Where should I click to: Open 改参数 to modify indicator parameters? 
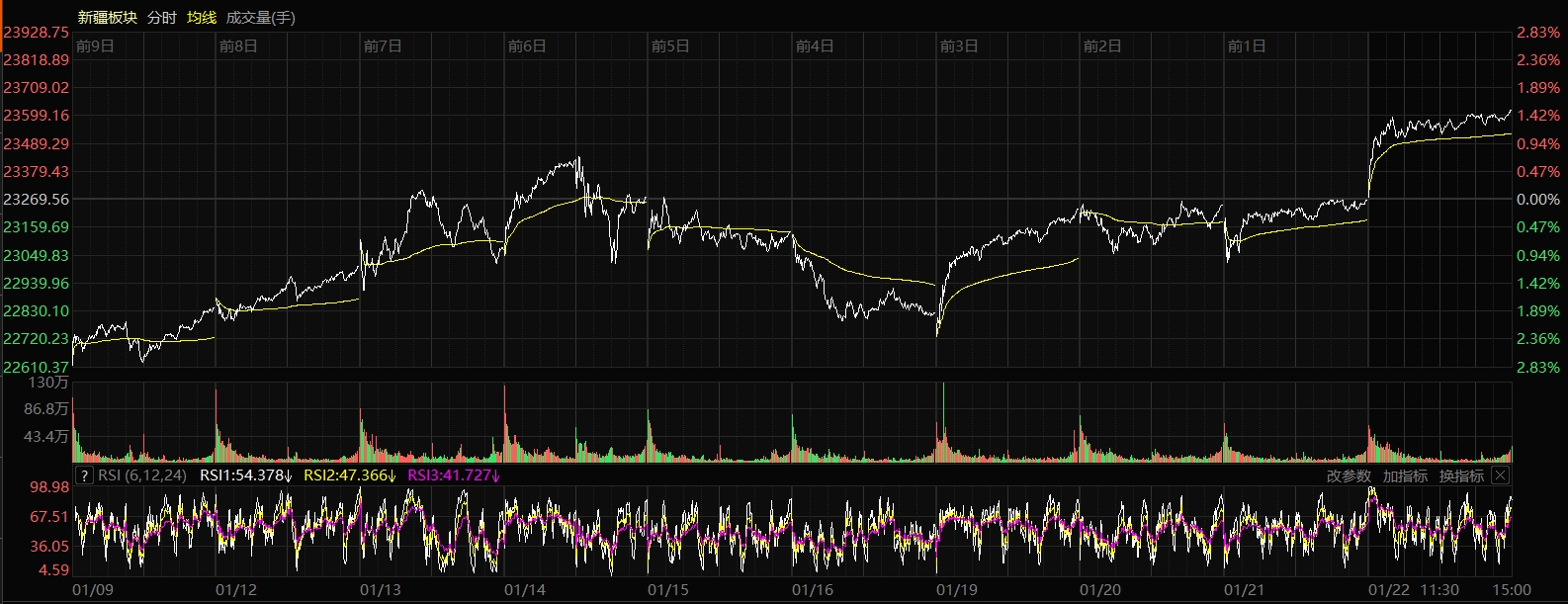click(x=1349, y=476)
